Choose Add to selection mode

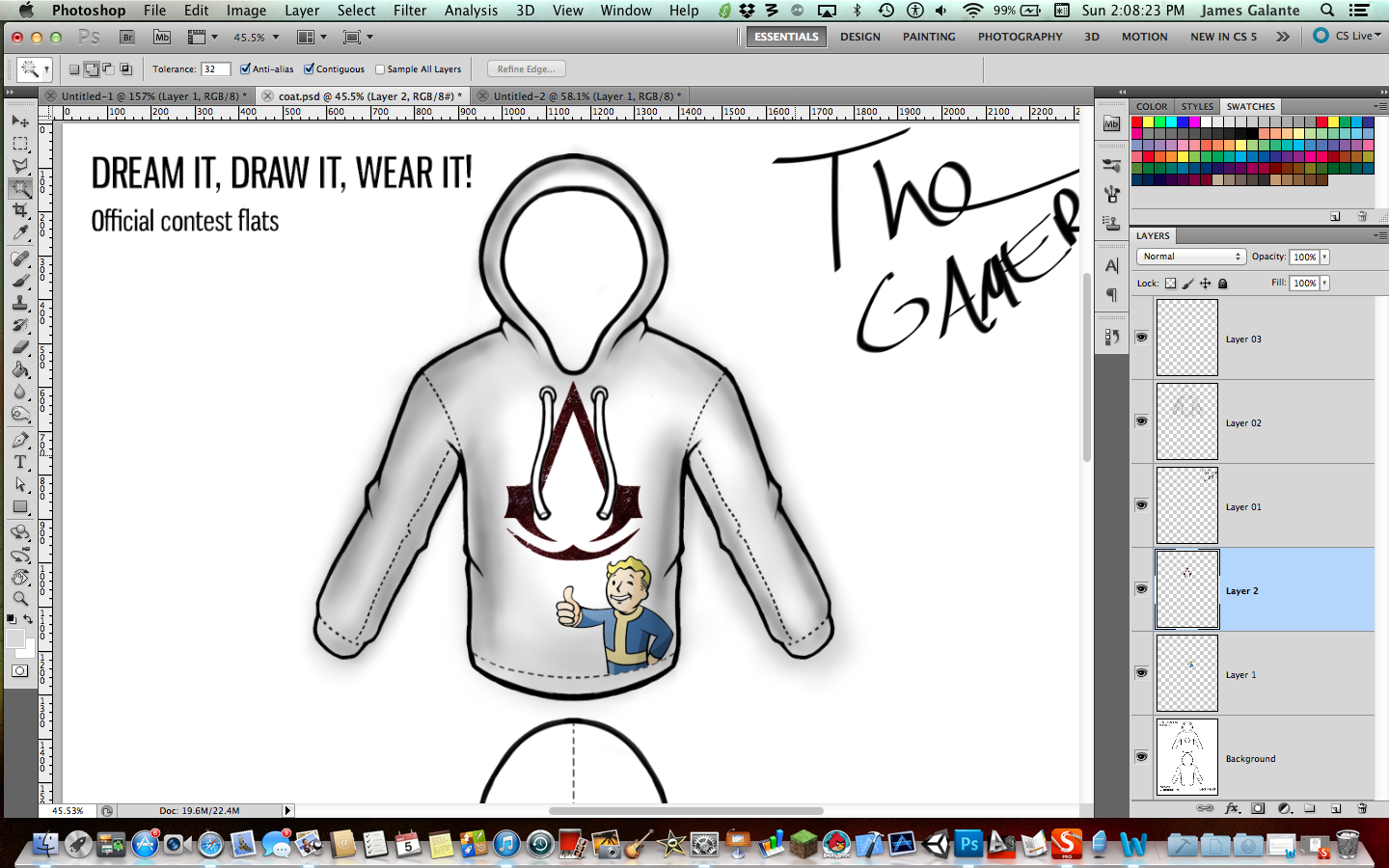pyautogui.click(x=92, y=68)
